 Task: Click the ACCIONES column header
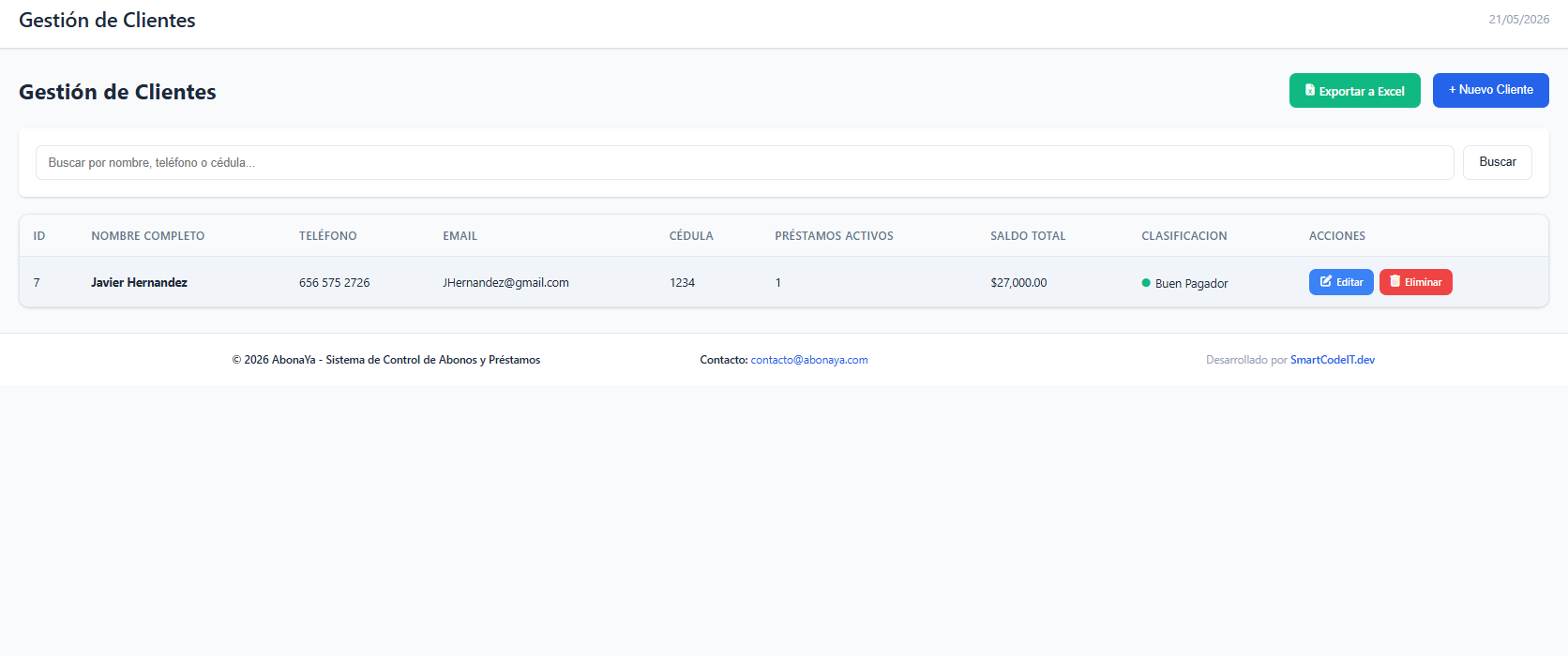pos(1337,236)
